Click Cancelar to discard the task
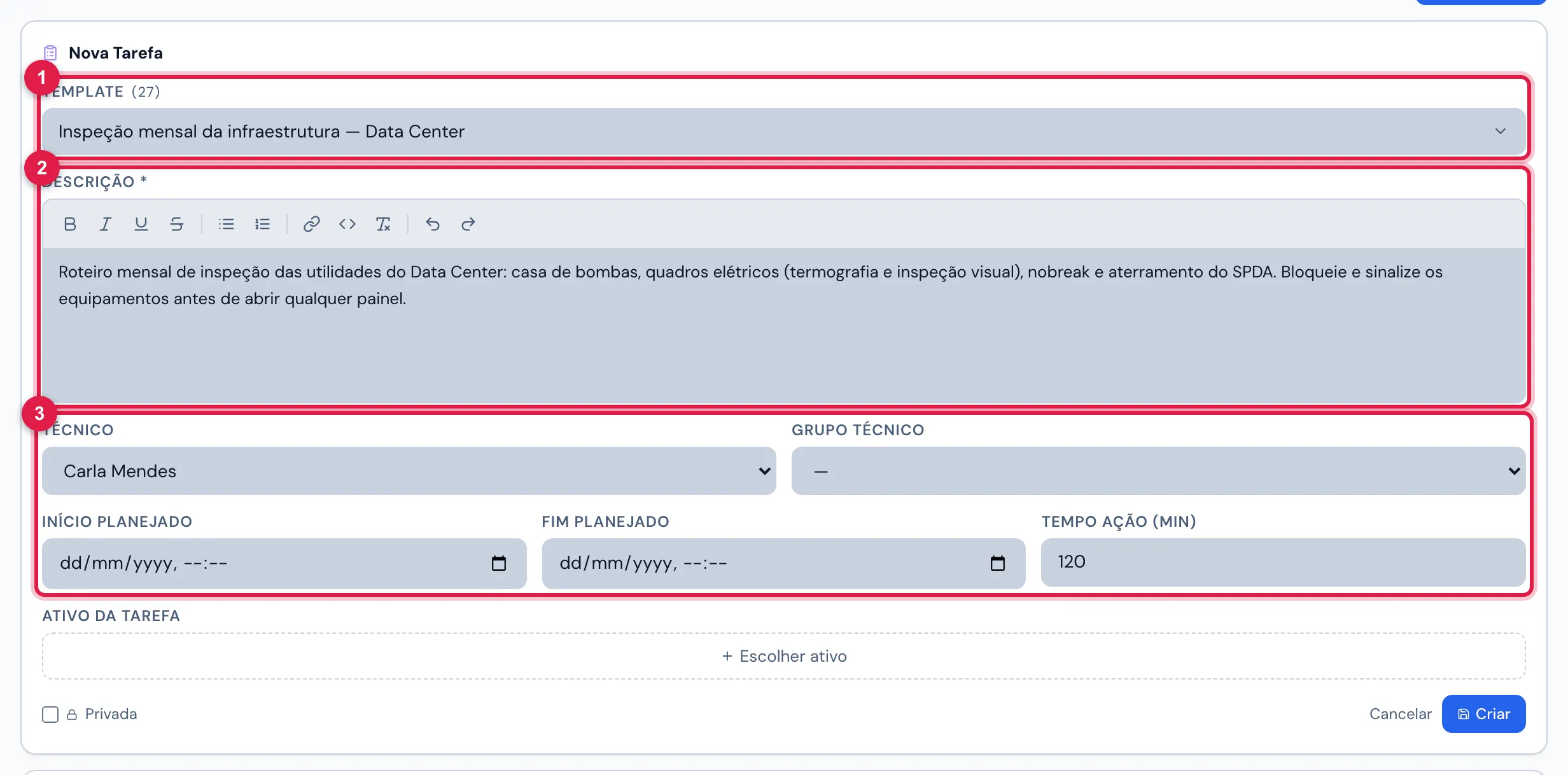This screenshot has height=775, width=1568. click(x=1400, y=714)
